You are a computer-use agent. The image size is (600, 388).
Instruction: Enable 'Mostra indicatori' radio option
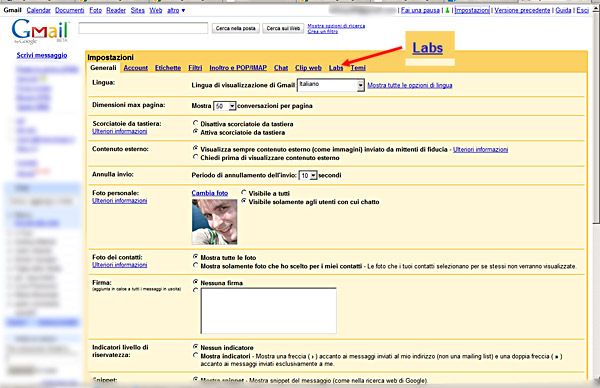[196, 355]
